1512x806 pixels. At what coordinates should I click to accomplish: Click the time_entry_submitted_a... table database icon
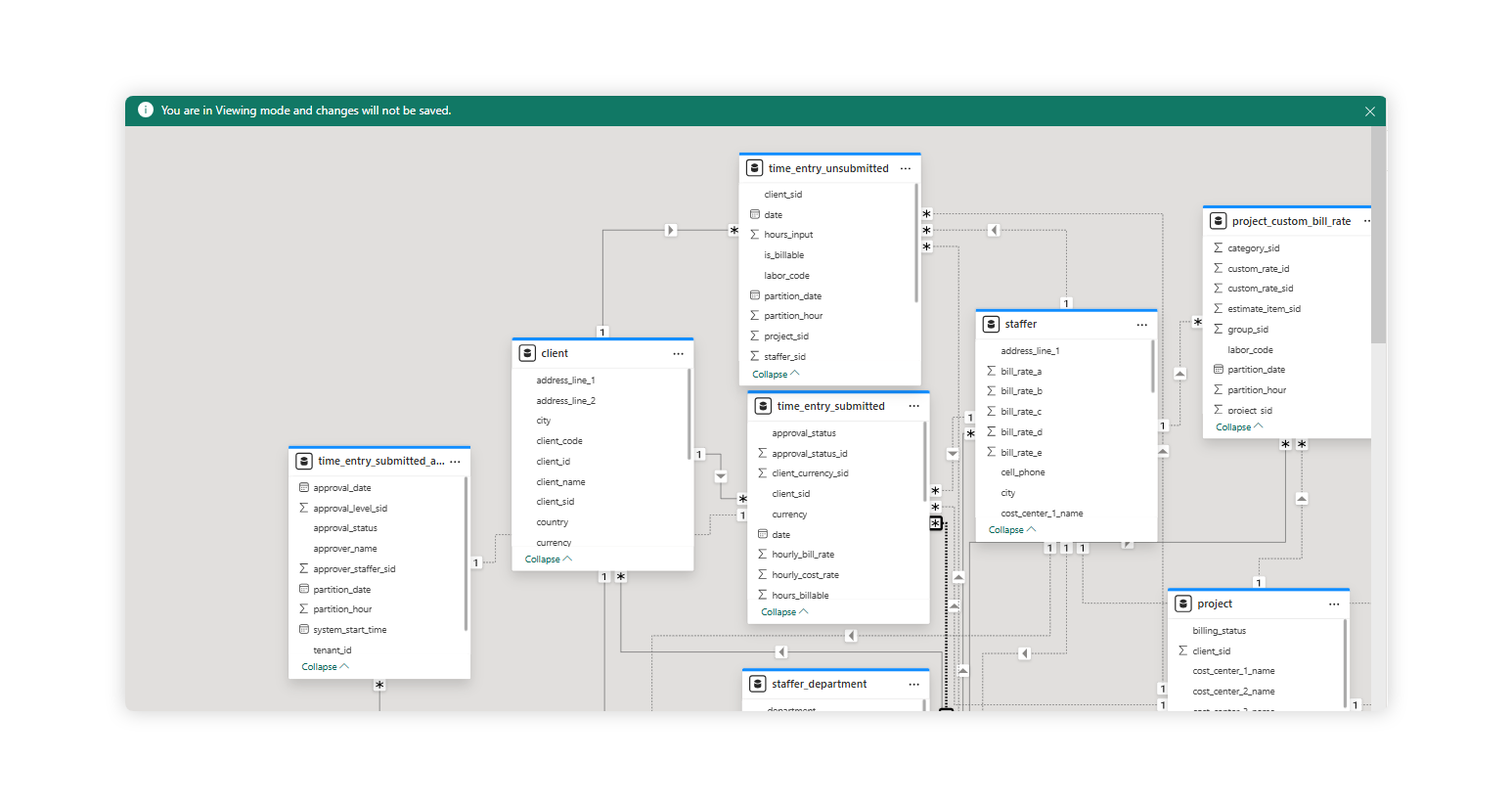point(304,461)
